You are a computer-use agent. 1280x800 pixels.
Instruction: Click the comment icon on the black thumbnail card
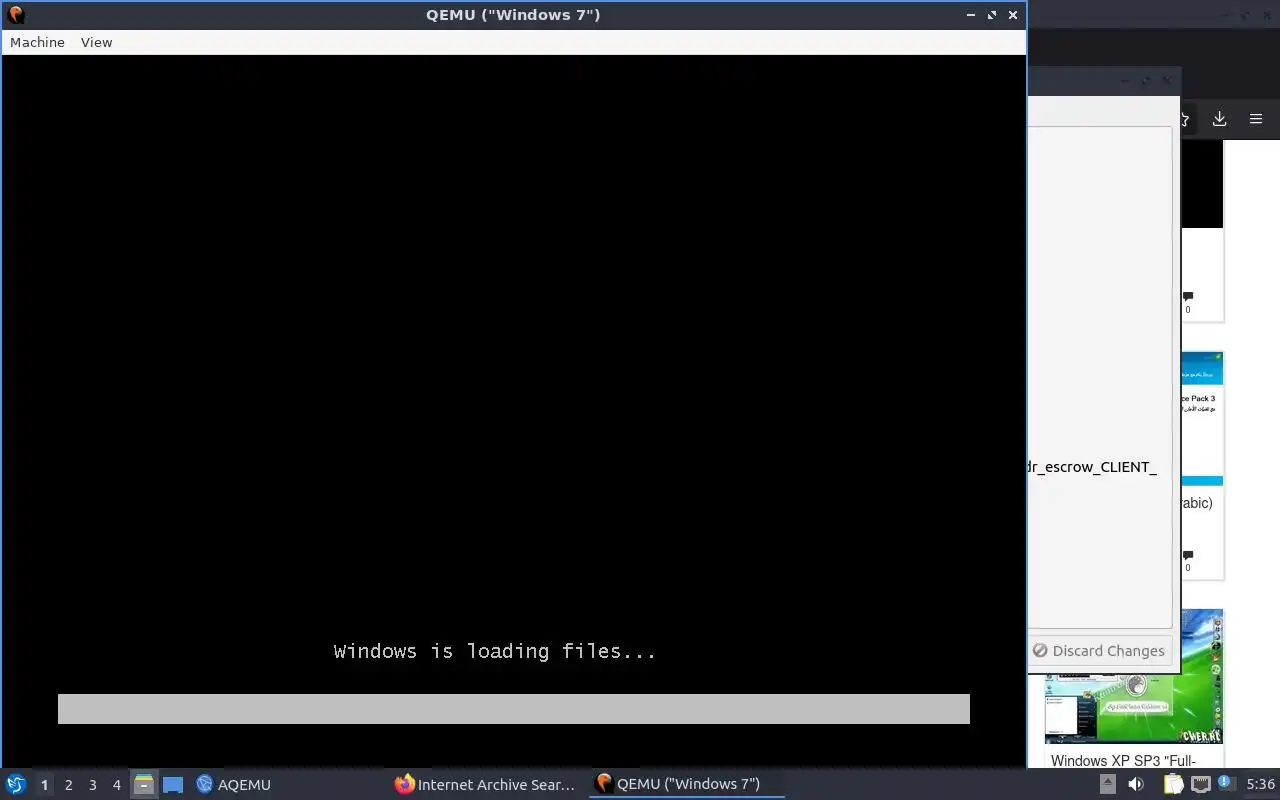1188,296
